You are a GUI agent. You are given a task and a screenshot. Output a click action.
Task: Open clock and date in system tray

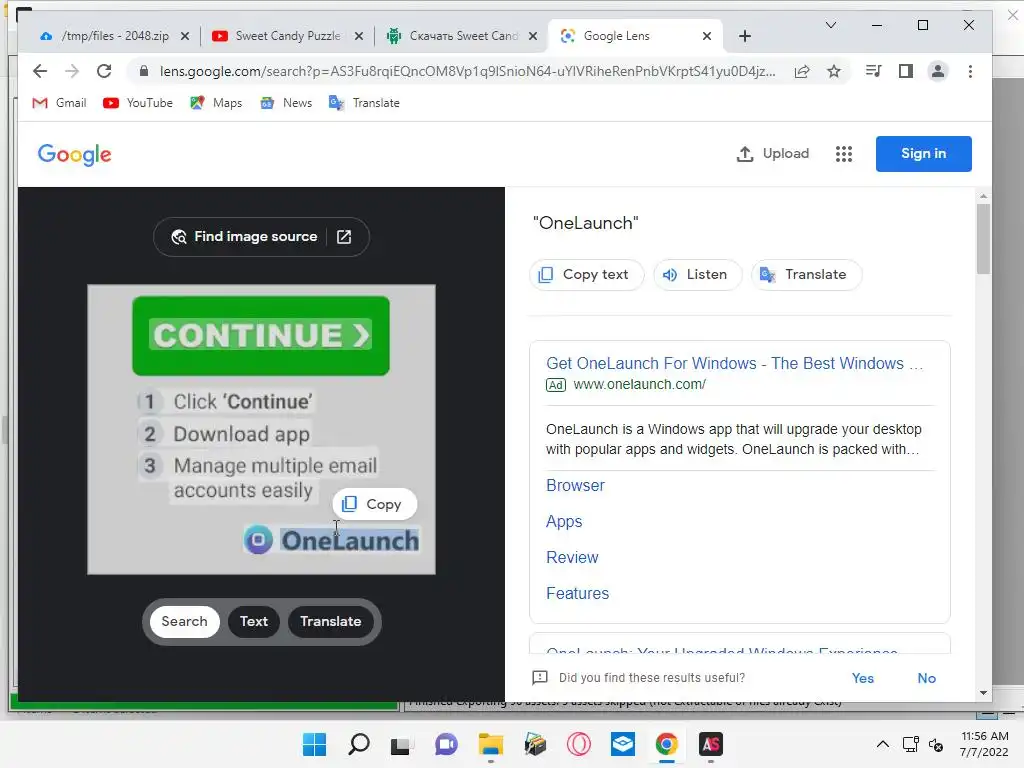point(985,744)
